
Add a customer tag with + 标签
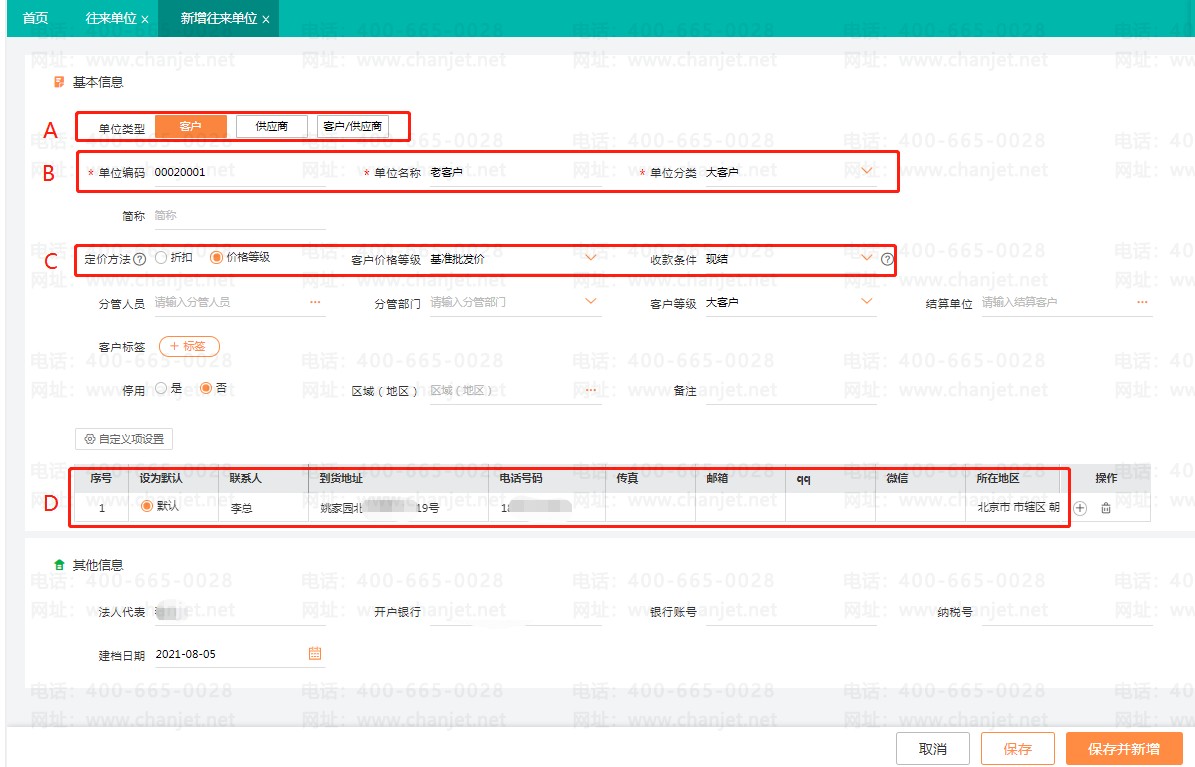click(189, 346)
